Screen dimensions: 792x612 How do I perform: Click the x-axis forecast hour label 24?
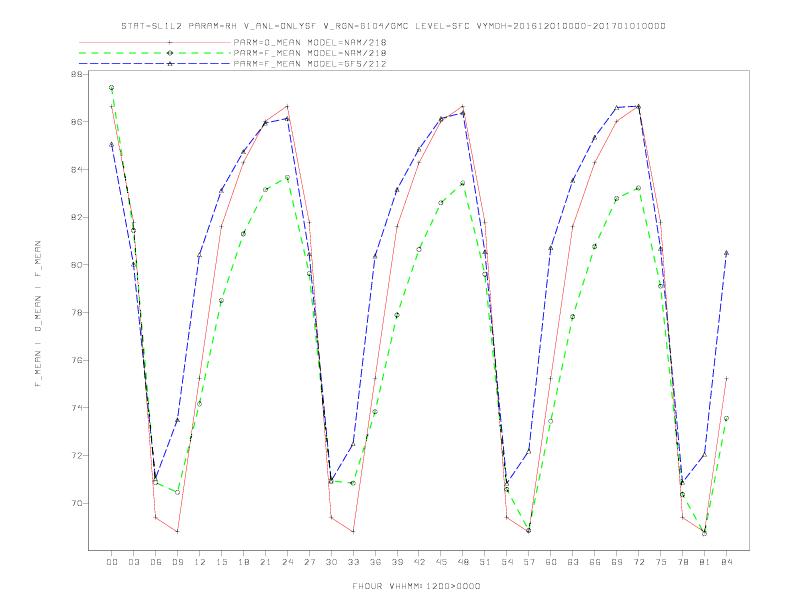287,562
